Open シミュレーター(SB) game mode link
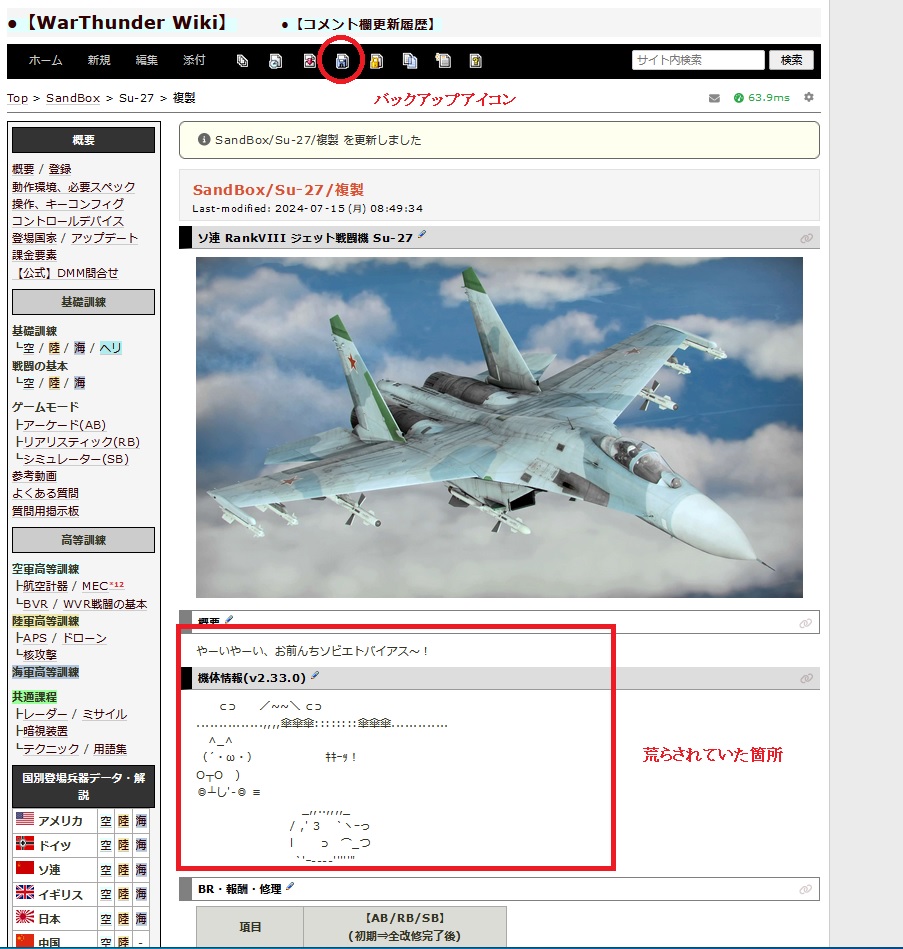The width and height of the screenshot is (903, 949). [76, 459]
